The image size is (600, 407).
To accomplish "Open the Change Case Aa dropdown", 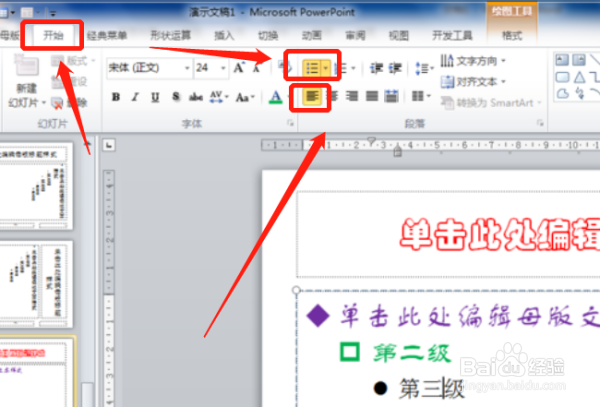I will (x=245, y=97).
